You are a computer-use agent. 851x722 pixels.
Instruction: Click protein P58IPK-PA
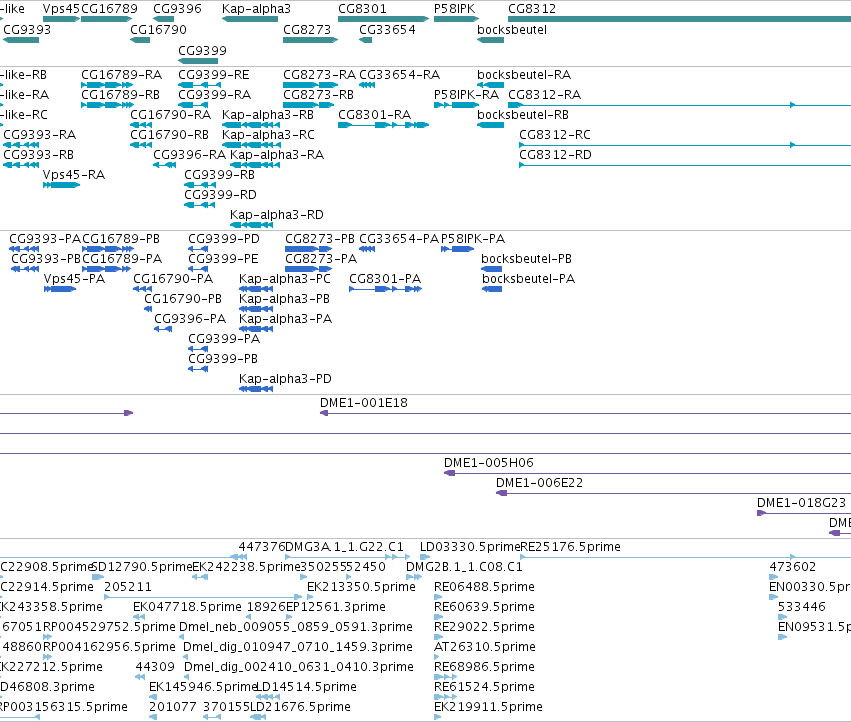point(457,249)
